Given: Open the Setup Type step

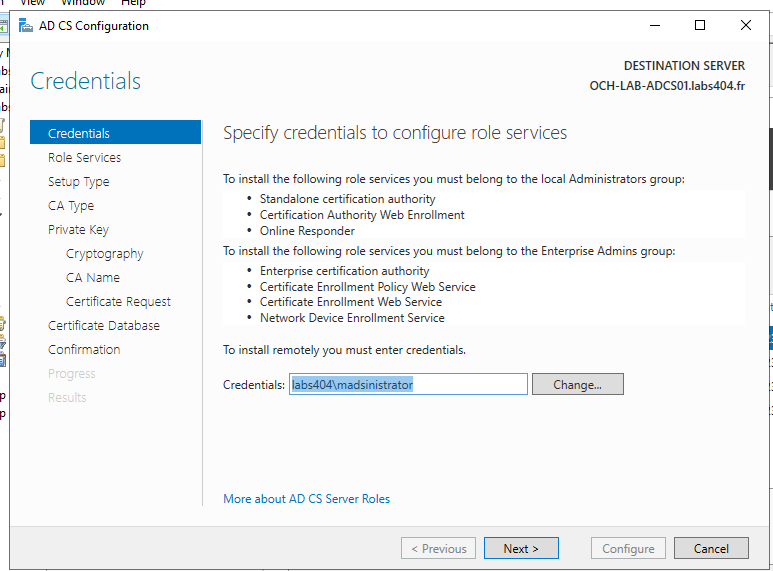Looking at the screenshot, I should 78,181.
